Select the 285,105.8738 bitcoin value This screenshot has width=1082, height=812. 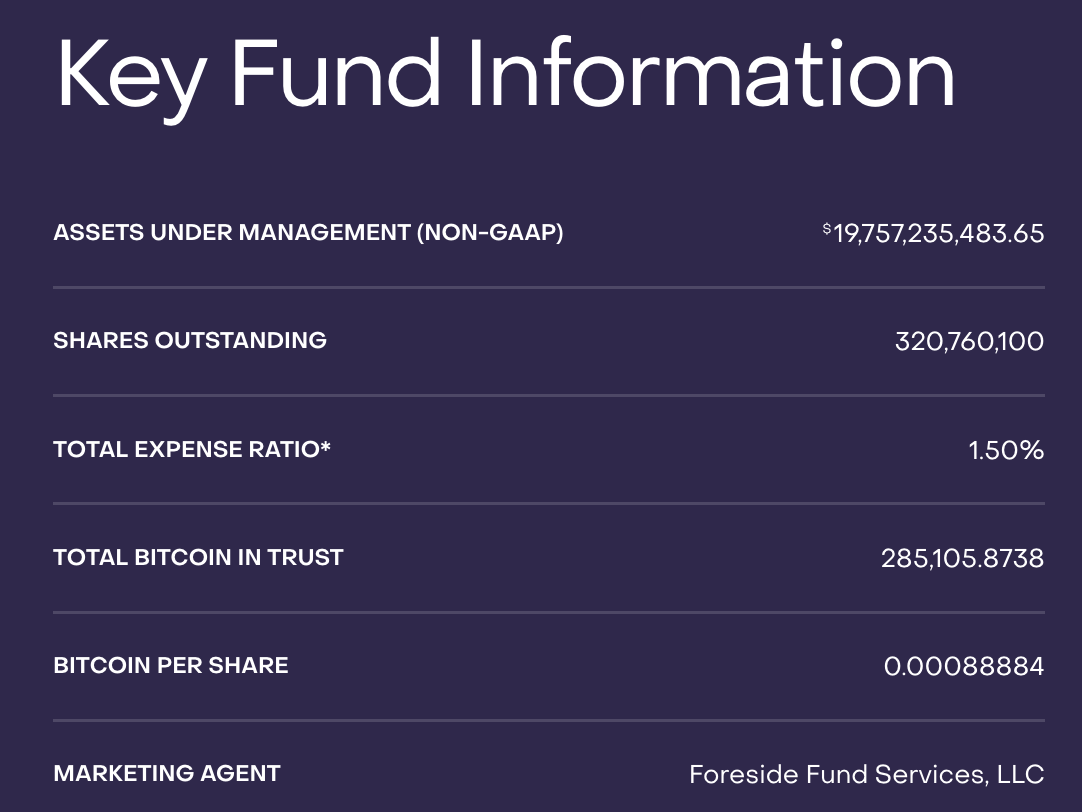pyautogui.click(x=963, y=558)
